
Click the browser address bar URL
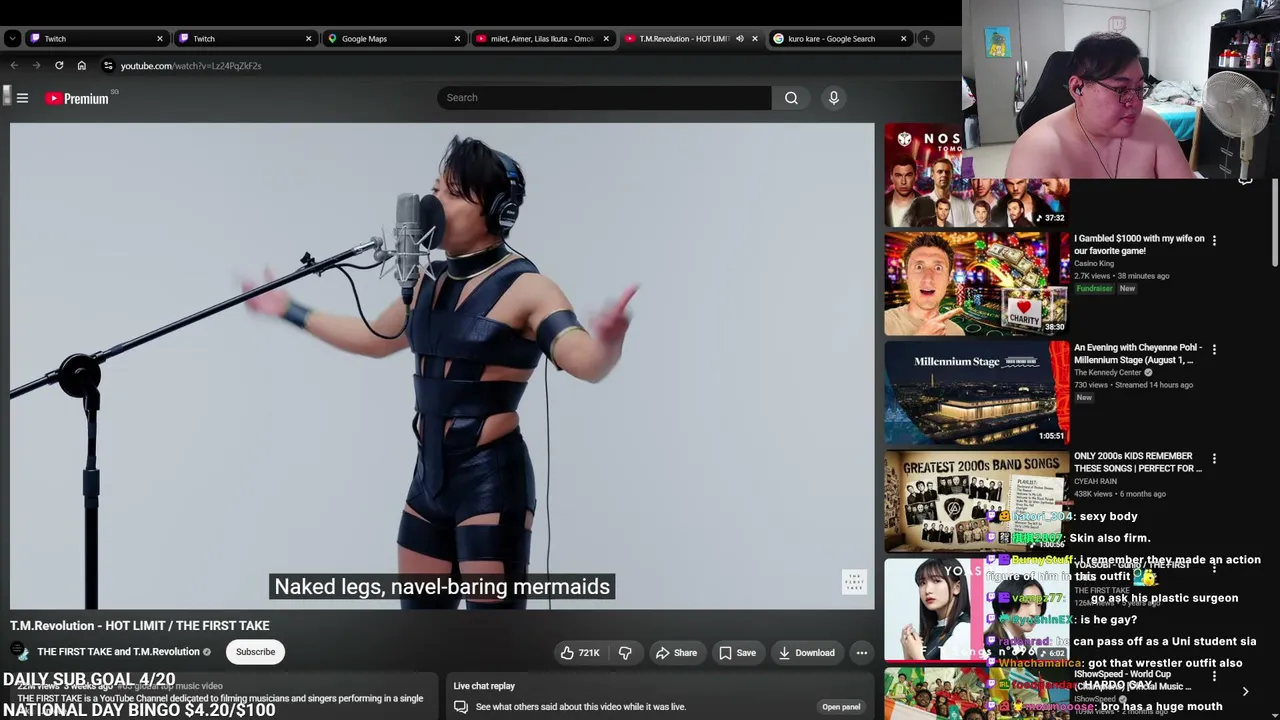[x=191, y=66]
